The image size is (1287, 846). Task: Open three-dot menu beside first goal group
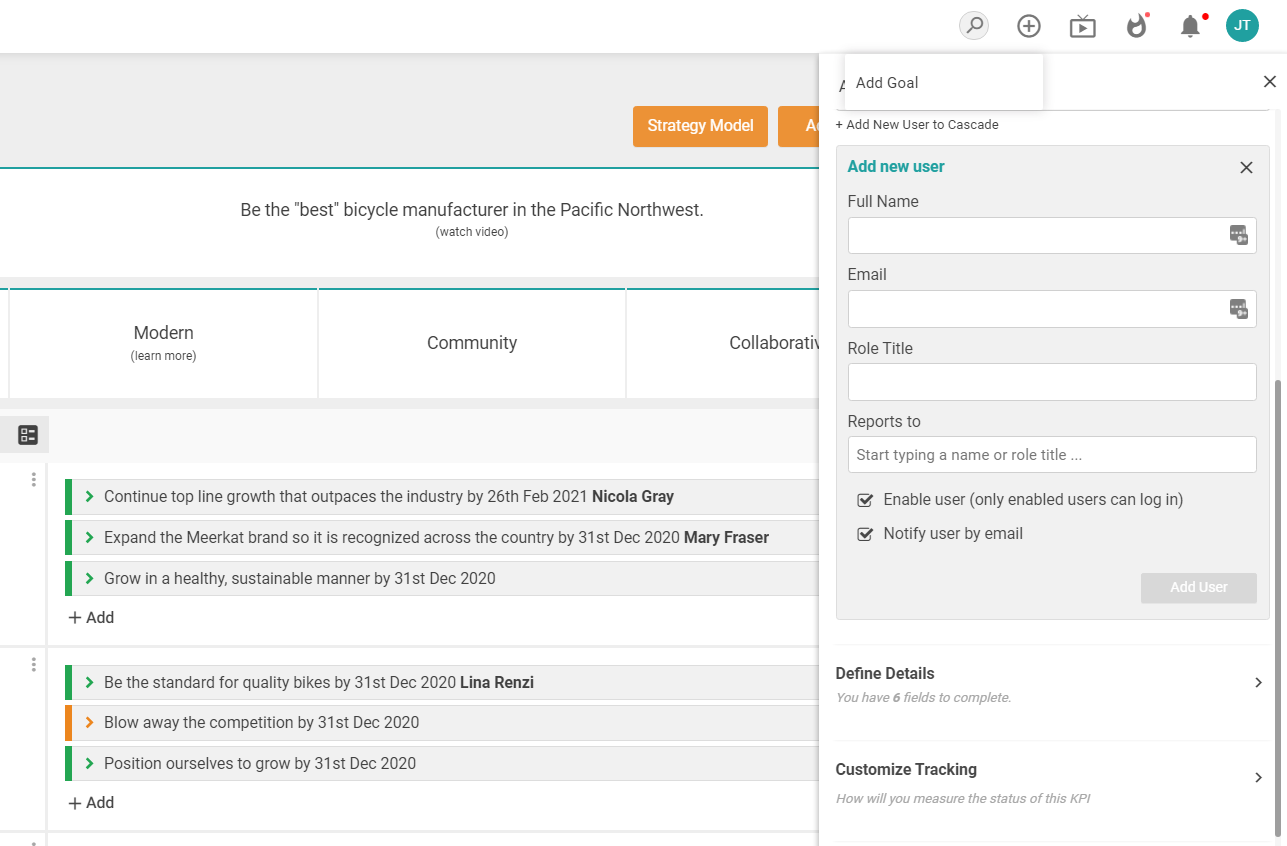33,480
